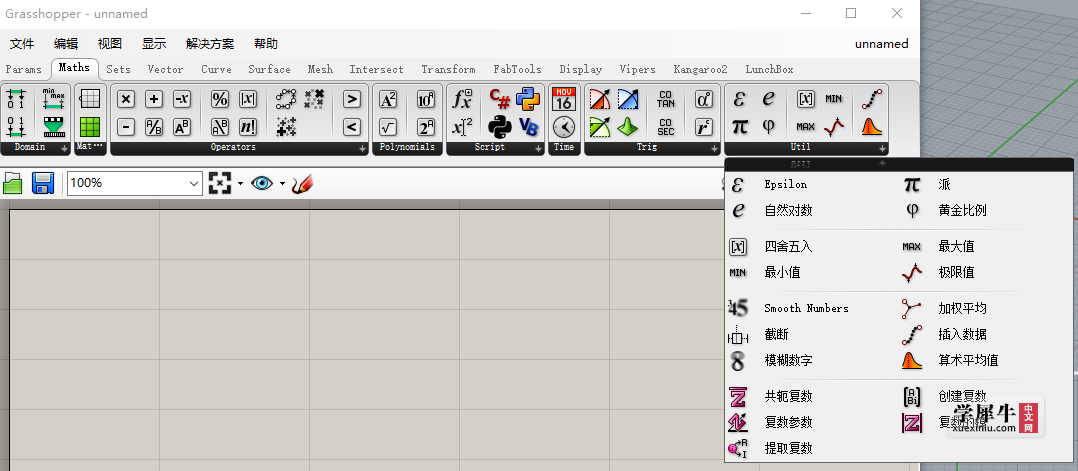
Task: Select the VB Script component icon
Action: point(528,127)
